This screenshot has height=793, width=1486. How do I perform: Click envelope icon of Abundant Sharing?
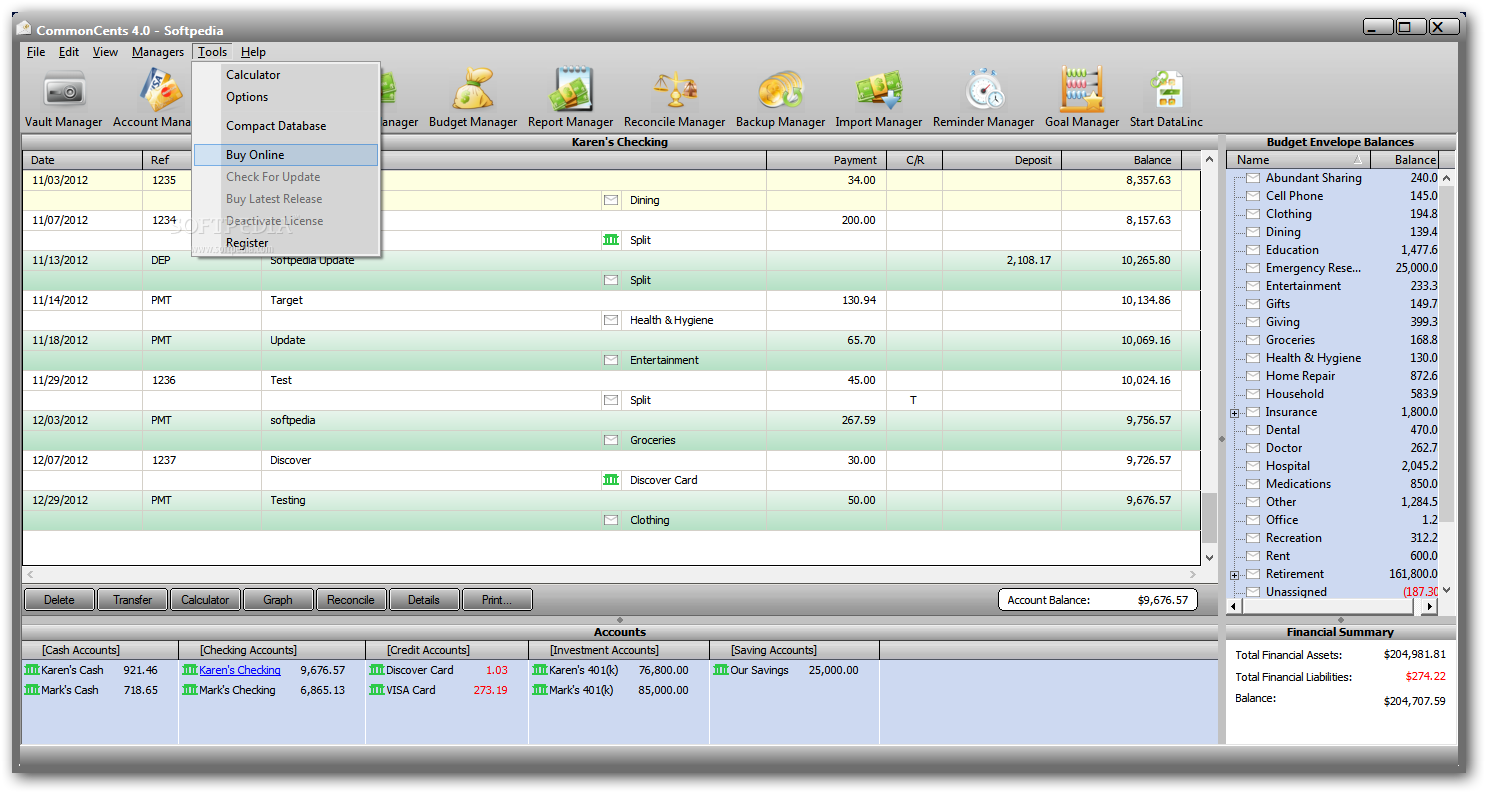1253,178
